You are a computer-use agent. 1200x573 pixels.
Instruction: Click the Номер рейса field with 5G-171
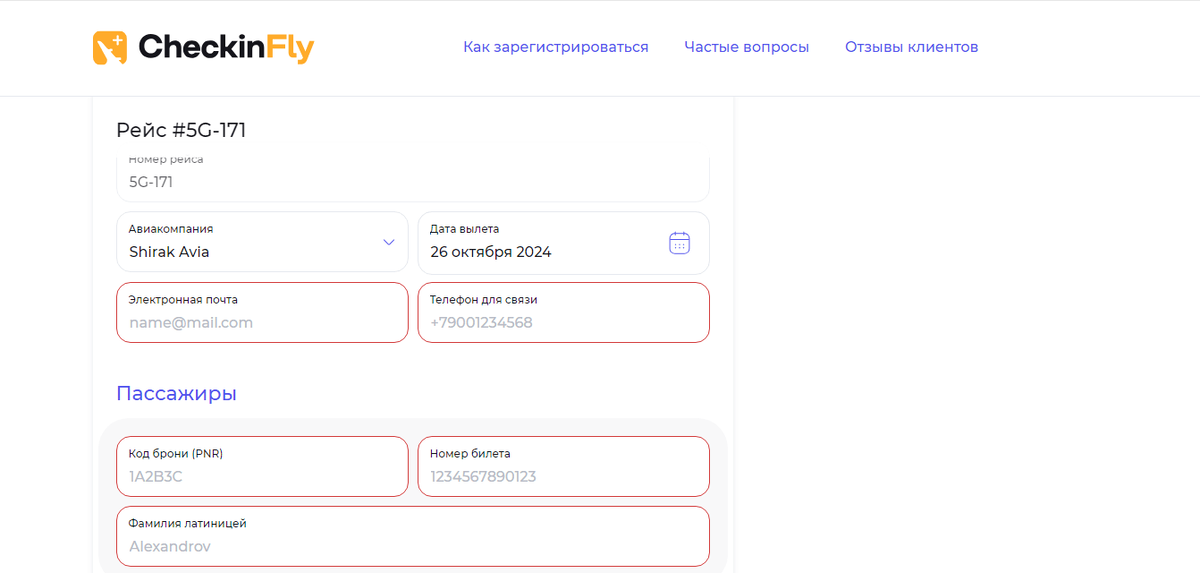coord(413,179)
